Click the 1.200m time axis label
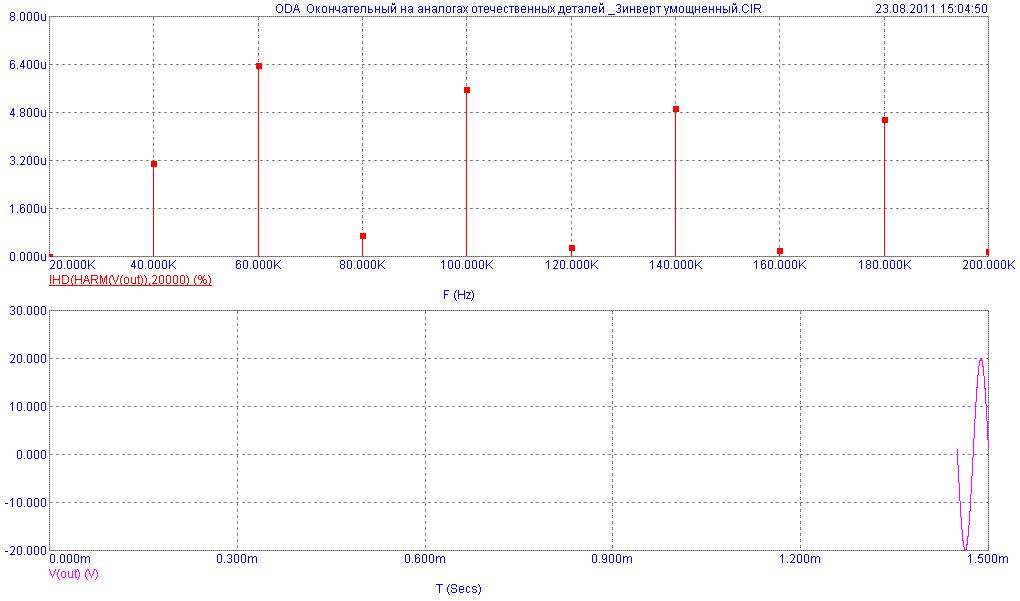The height and width of the screenshot is (601, 1020). [x=800, y=559]
